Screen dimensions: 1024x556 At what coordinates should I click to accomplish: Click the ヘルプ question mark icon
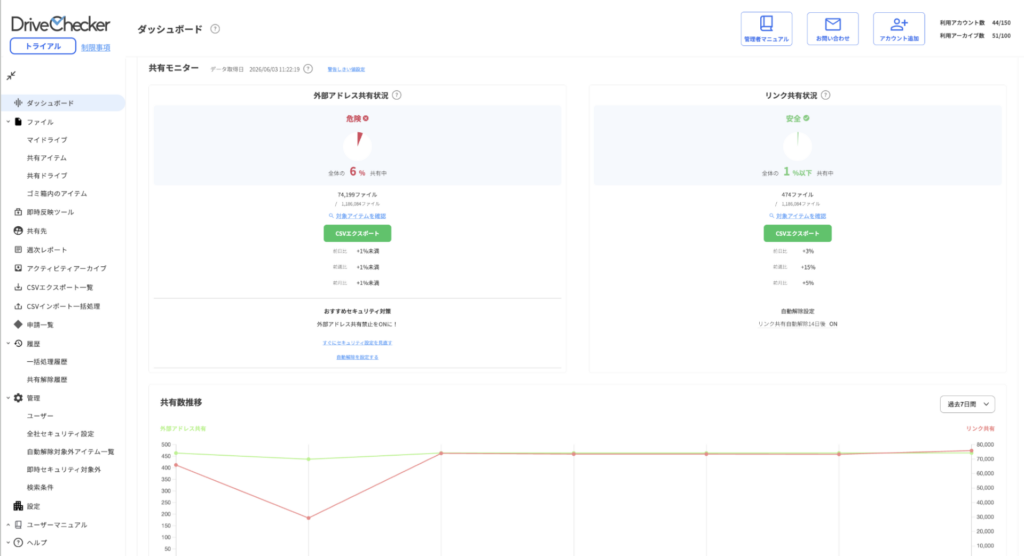[18, 542]
